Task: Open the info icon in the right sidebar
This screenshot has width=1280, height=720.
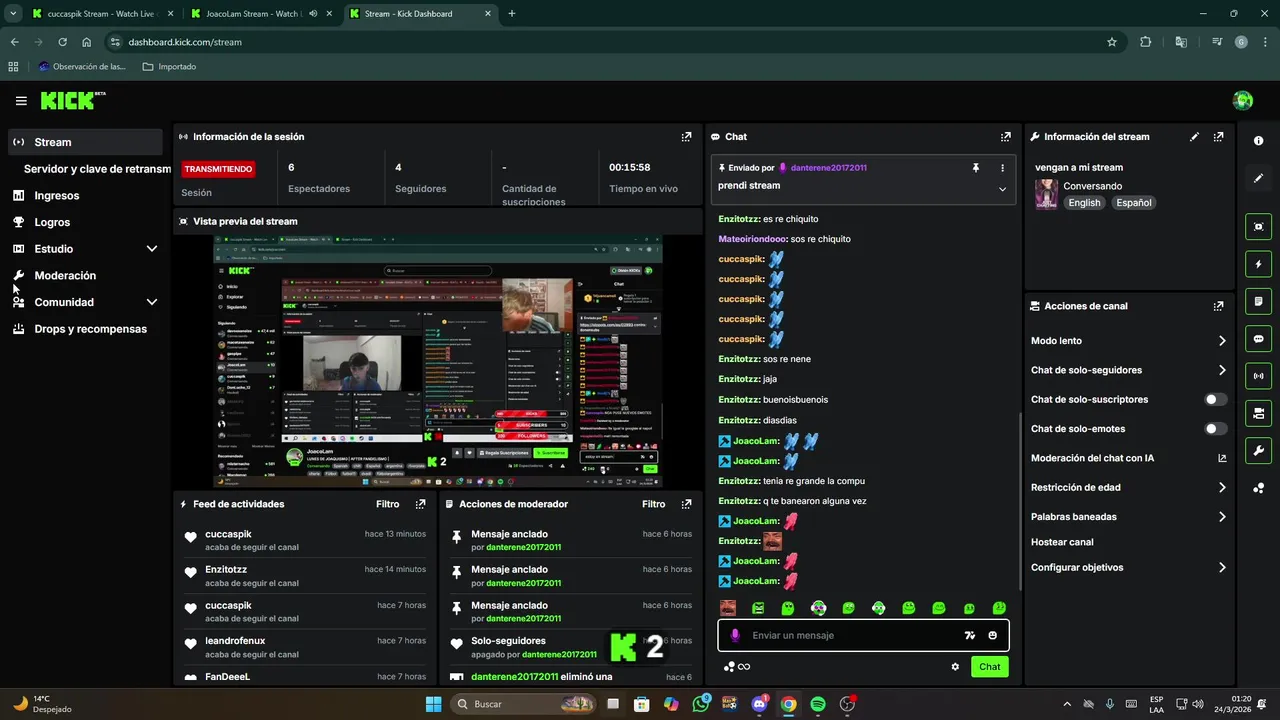Action: tap(1258, 141)
